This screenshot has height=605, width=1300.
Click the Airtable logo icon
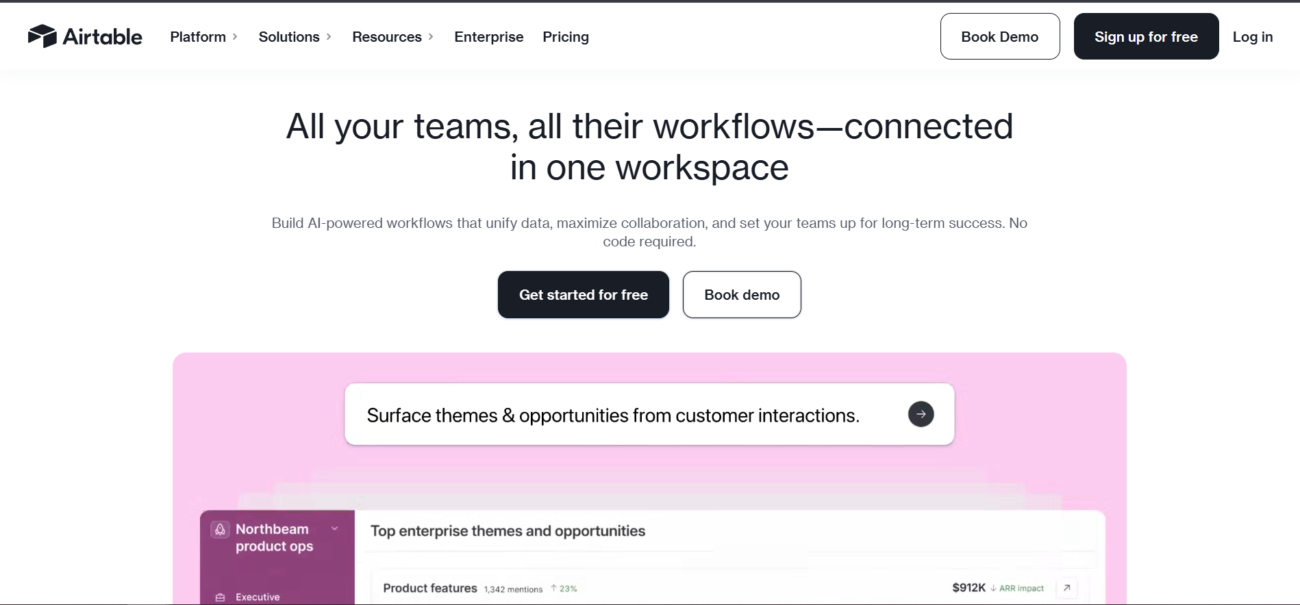[x=42, y=37]
